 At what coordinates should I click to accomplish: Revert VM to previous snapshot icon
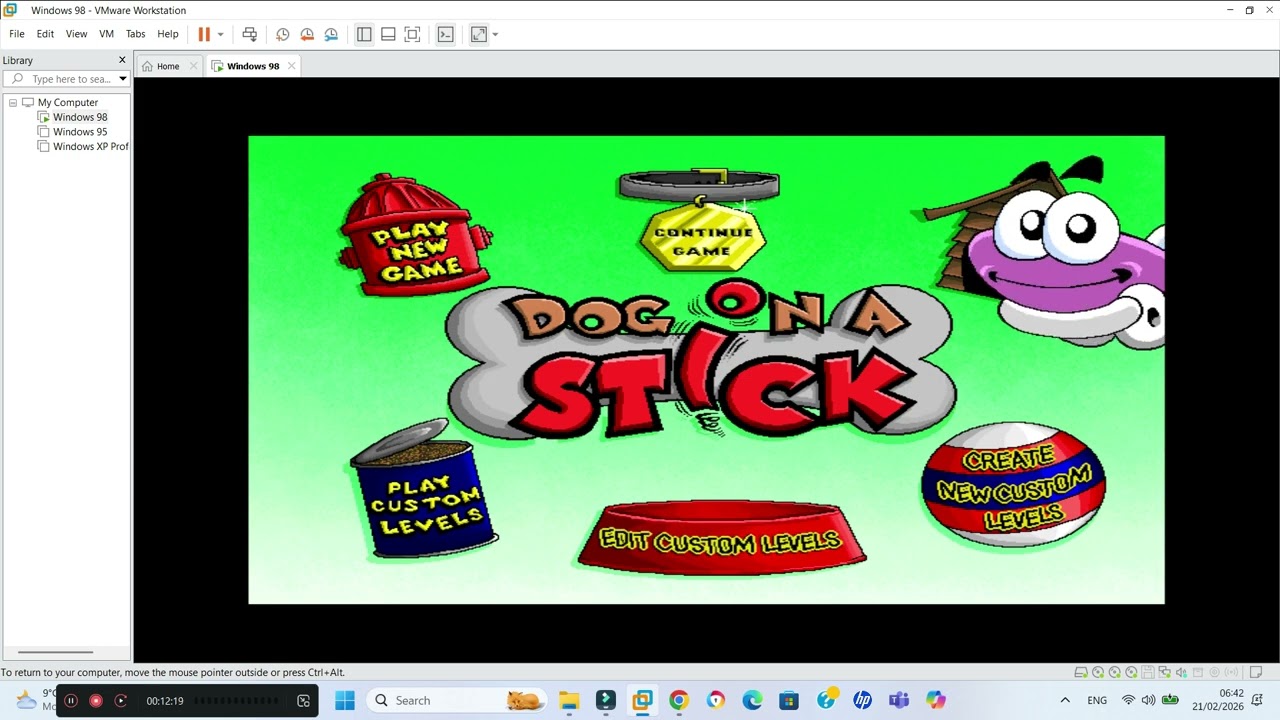coord(307,34)
